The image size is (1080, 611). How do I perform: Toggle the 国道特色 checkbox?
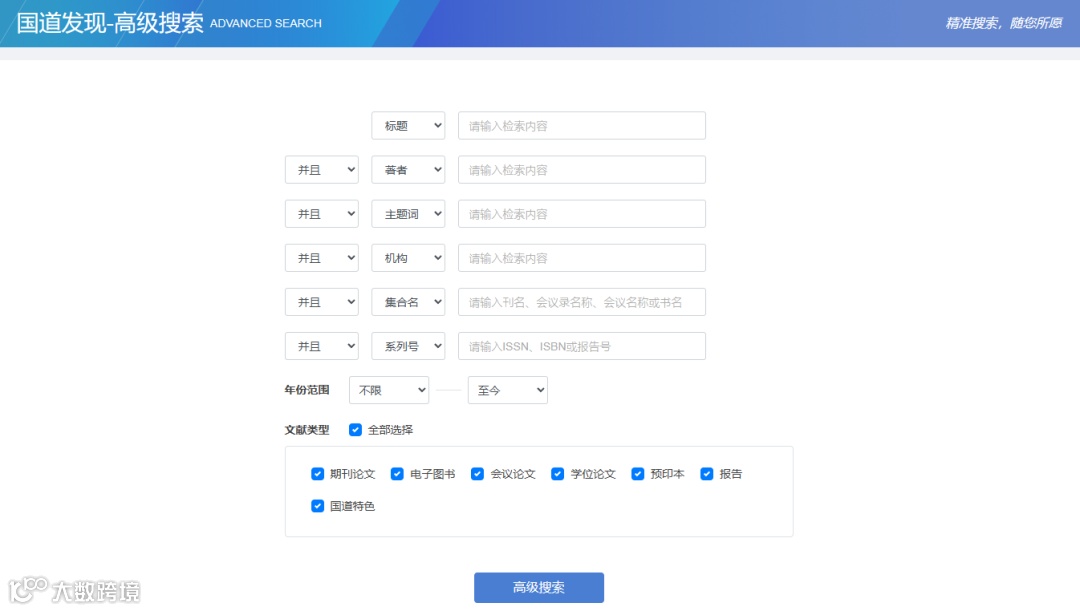click(318, 506)
